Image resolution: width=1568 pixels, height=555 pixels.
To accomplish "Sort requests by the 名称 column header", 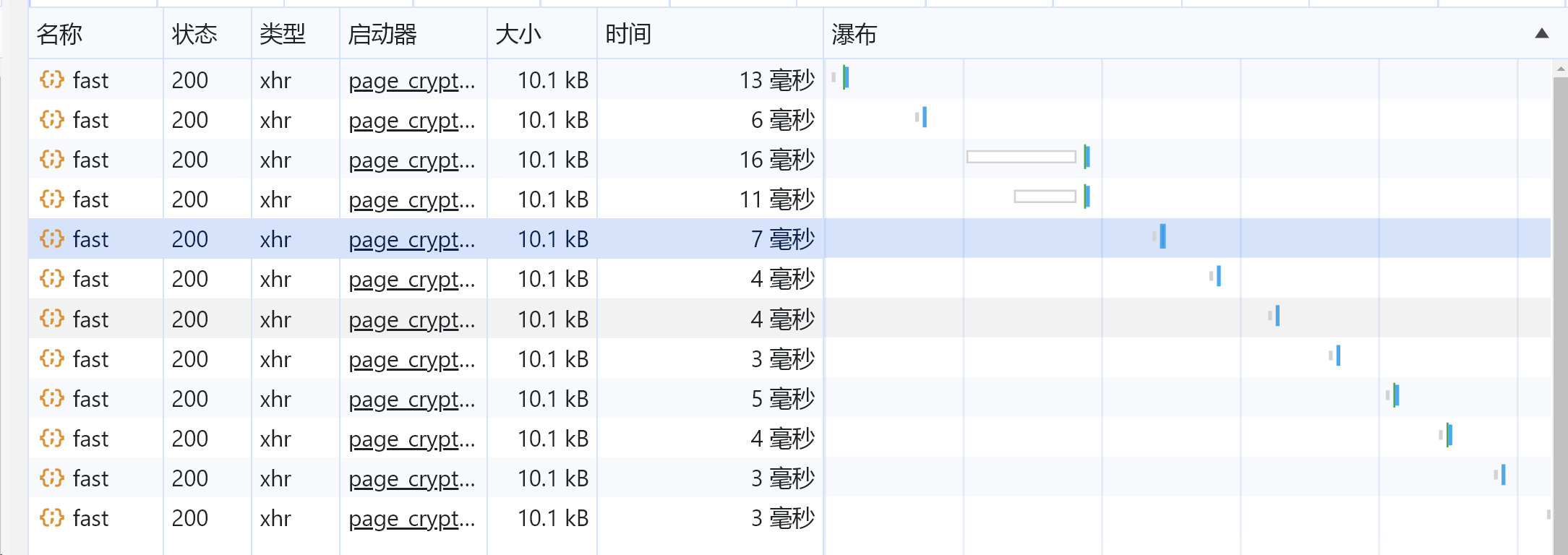I will 60,34.
